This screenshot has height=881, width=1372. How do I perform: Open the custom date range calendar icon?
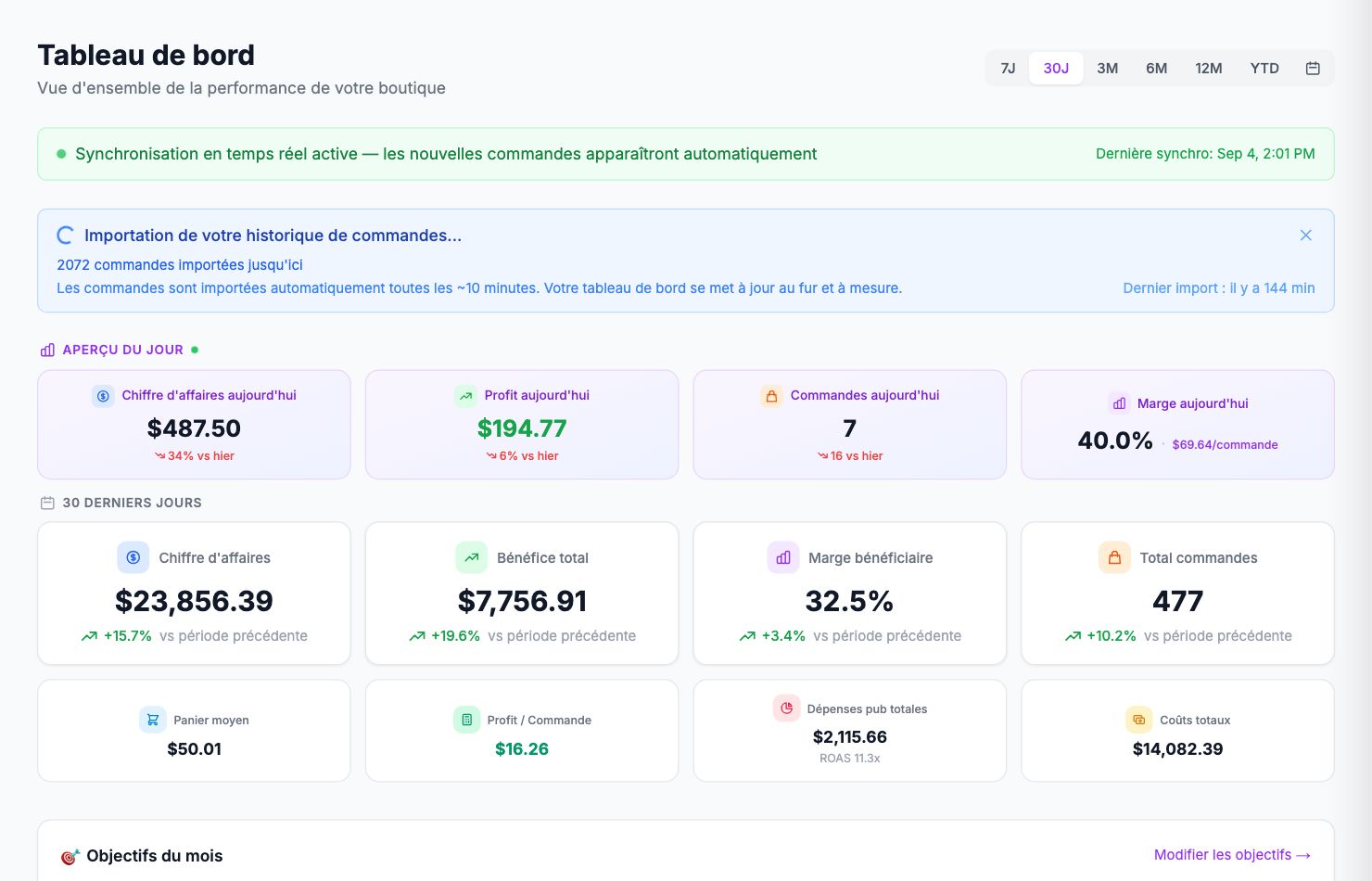coord(1313,68)
